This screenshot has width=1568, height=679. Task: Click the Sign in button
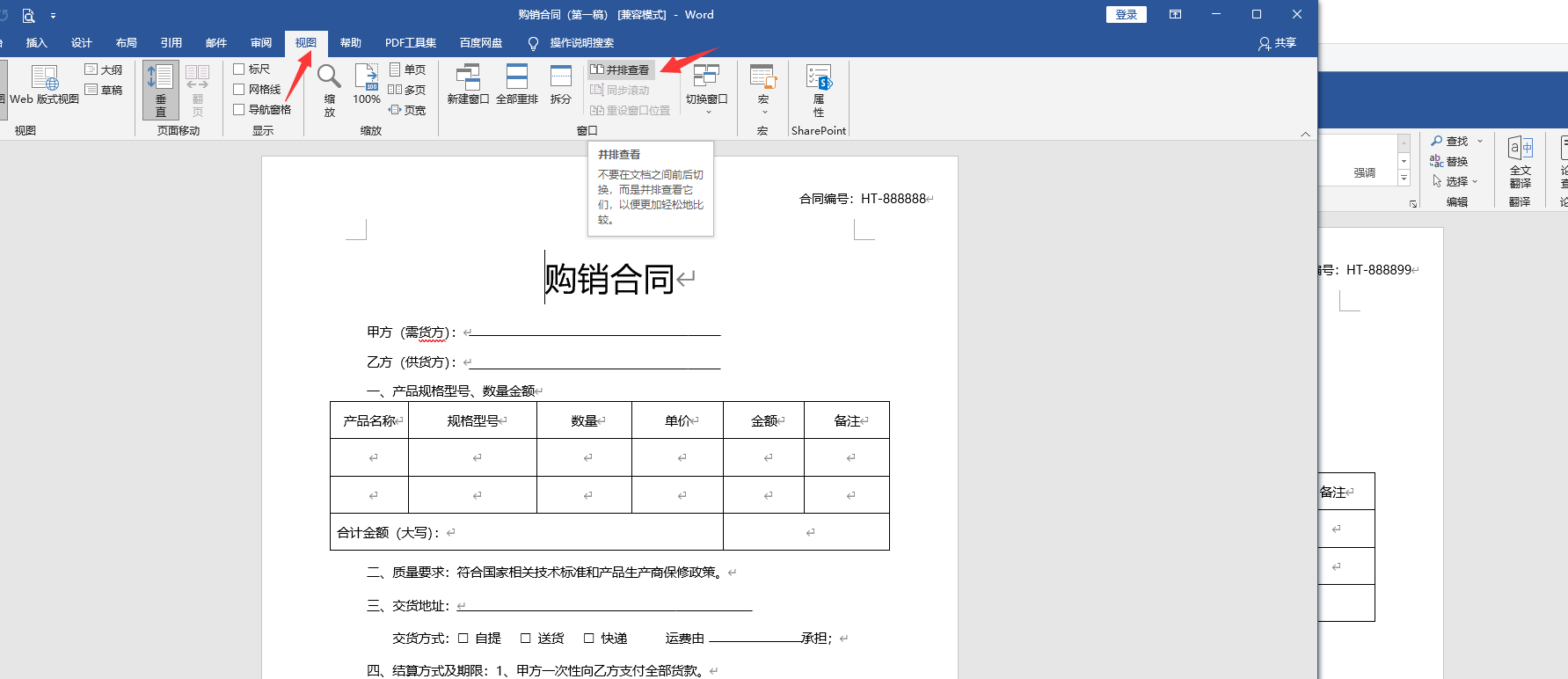pyautogui.click(x=1126, y=15)
